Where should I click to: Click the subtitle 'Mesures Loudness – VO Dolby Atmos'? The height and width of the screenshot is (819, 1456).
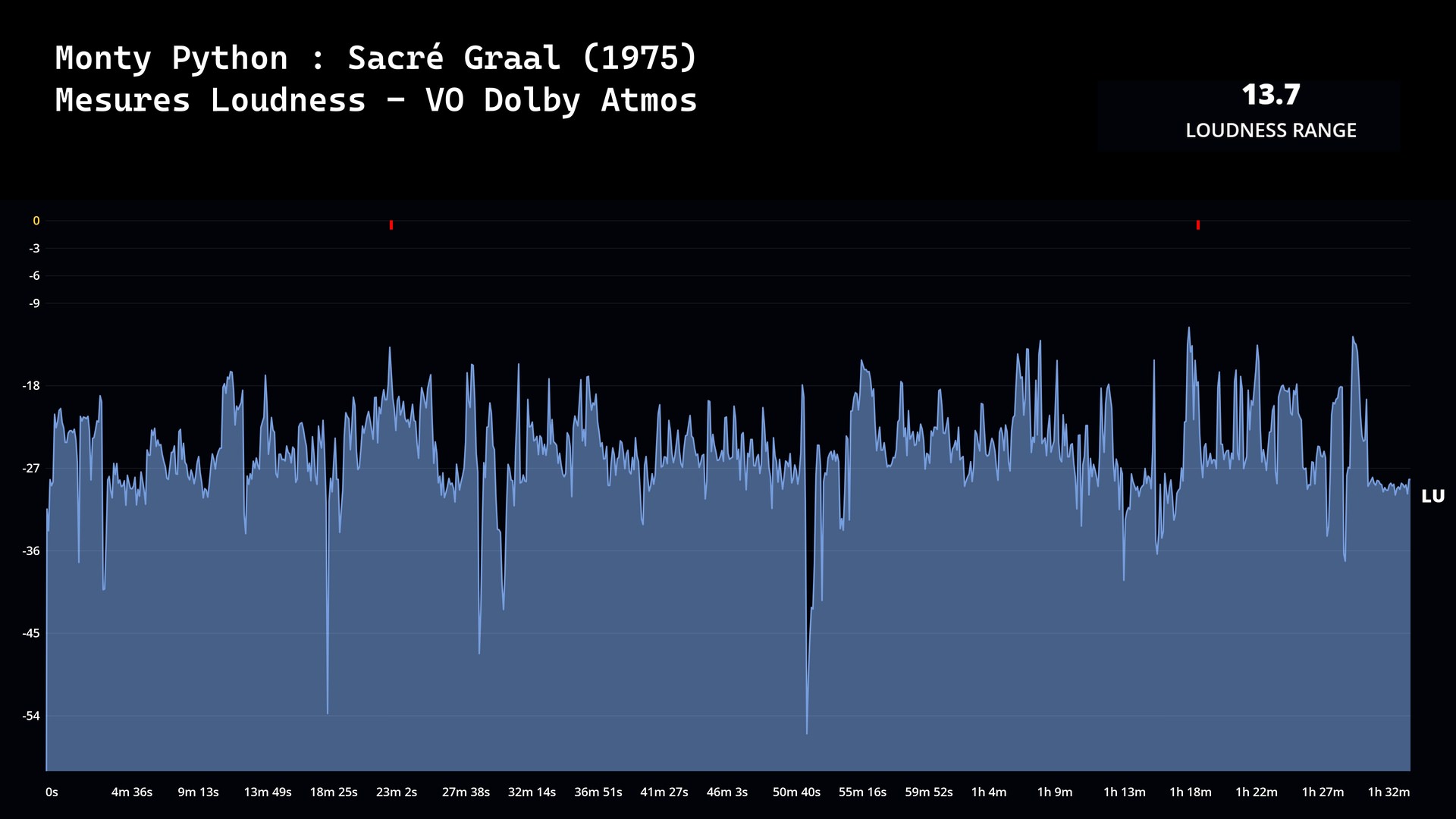[x=376, y=100]
